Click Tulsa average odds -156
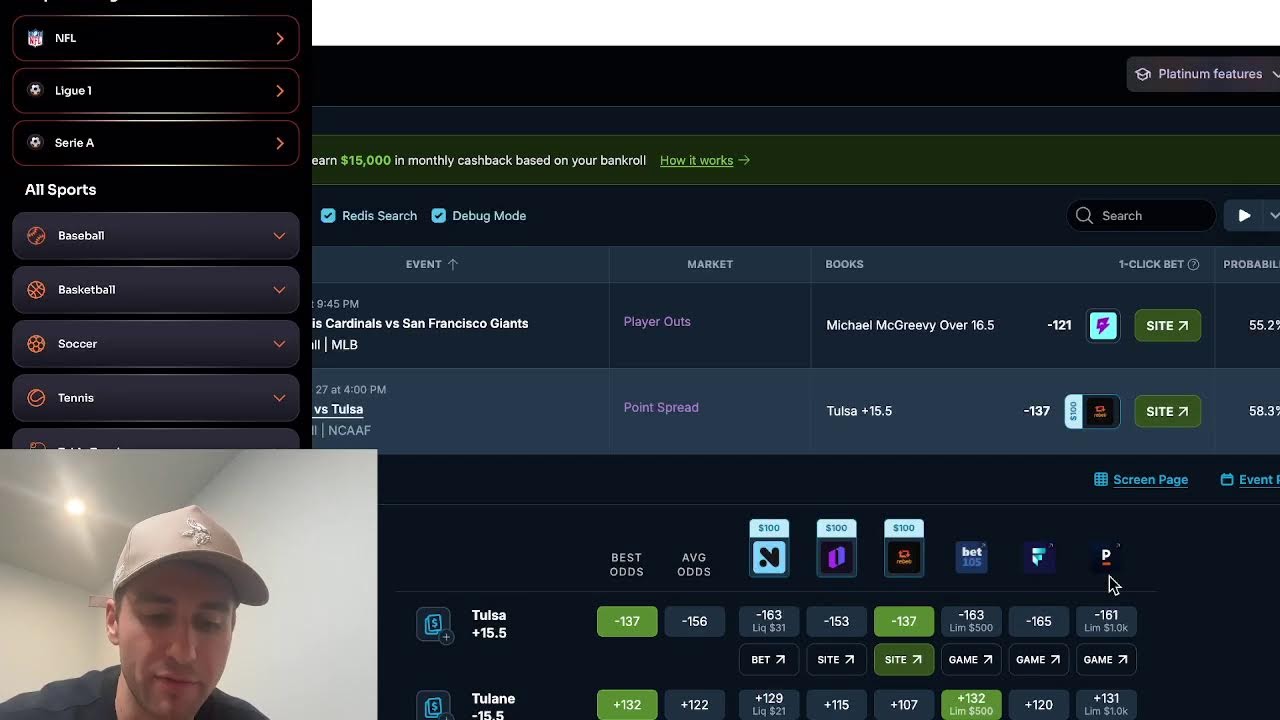Screen dimensions: 1280x720 (694, 621)
